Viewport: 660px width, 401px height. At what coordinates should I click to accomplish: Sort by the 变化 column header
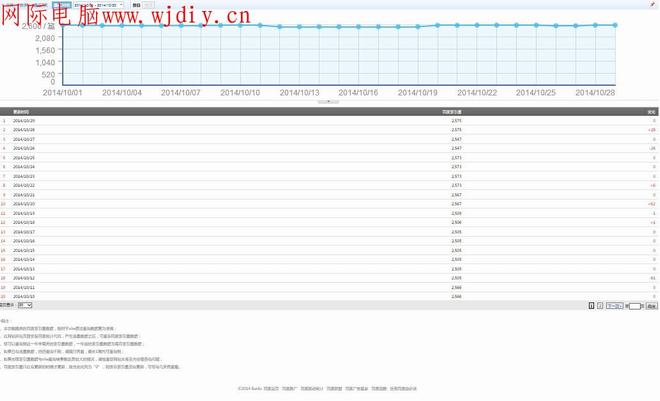(651, 111)
